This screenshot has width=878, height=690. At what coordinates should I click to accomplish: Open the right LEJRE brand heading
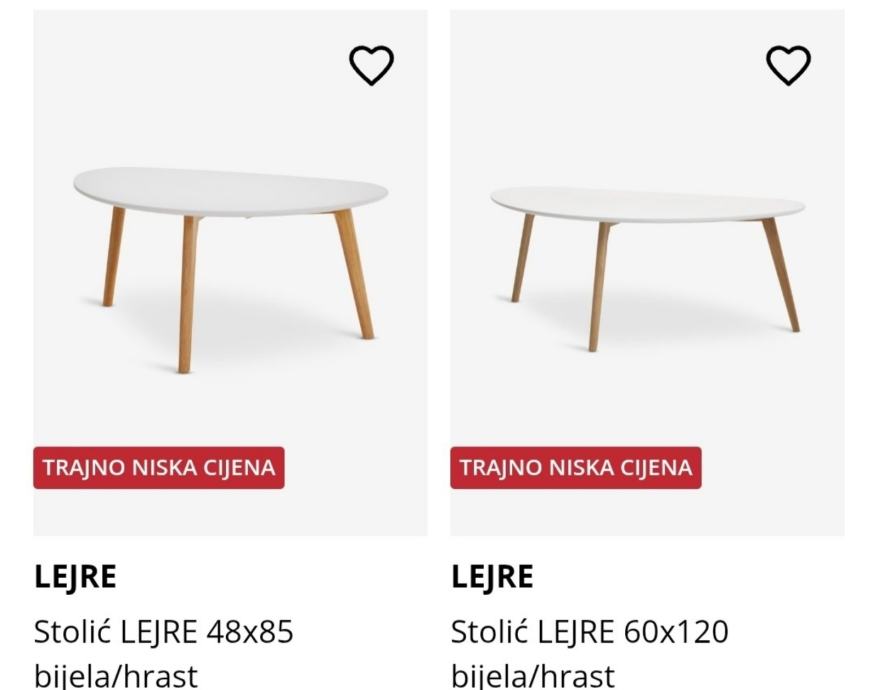click(x=492, y=577)
